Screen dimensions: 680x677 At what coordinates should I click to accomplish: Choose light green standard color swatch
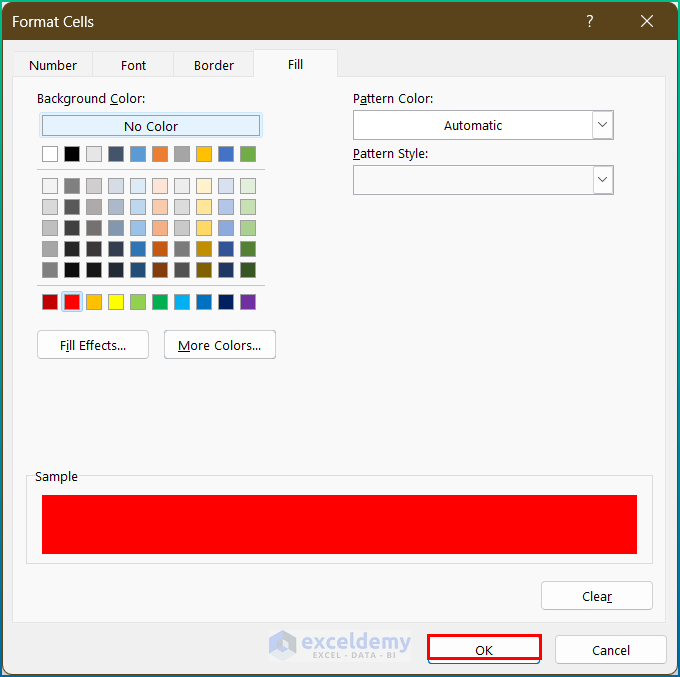138,302
